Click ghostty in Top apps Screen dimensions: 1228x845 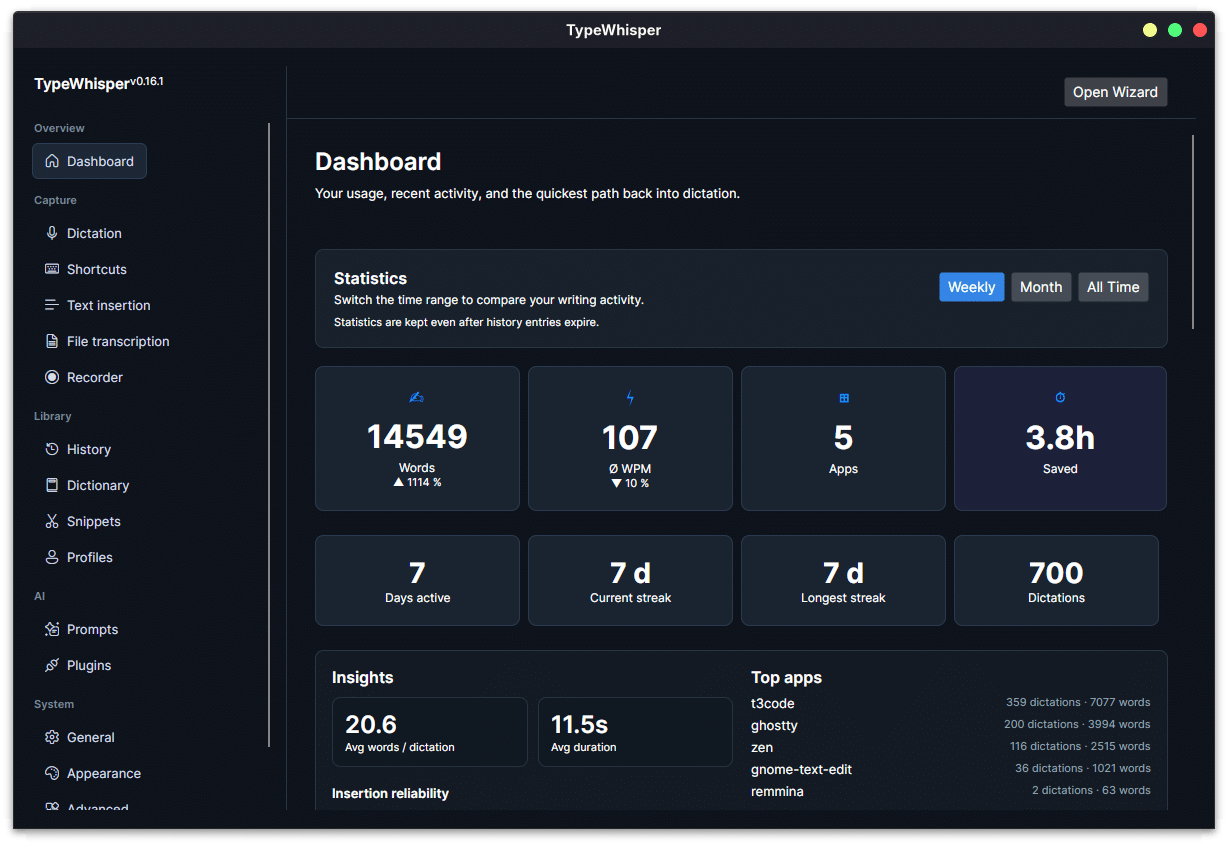[x=774, y=725]
